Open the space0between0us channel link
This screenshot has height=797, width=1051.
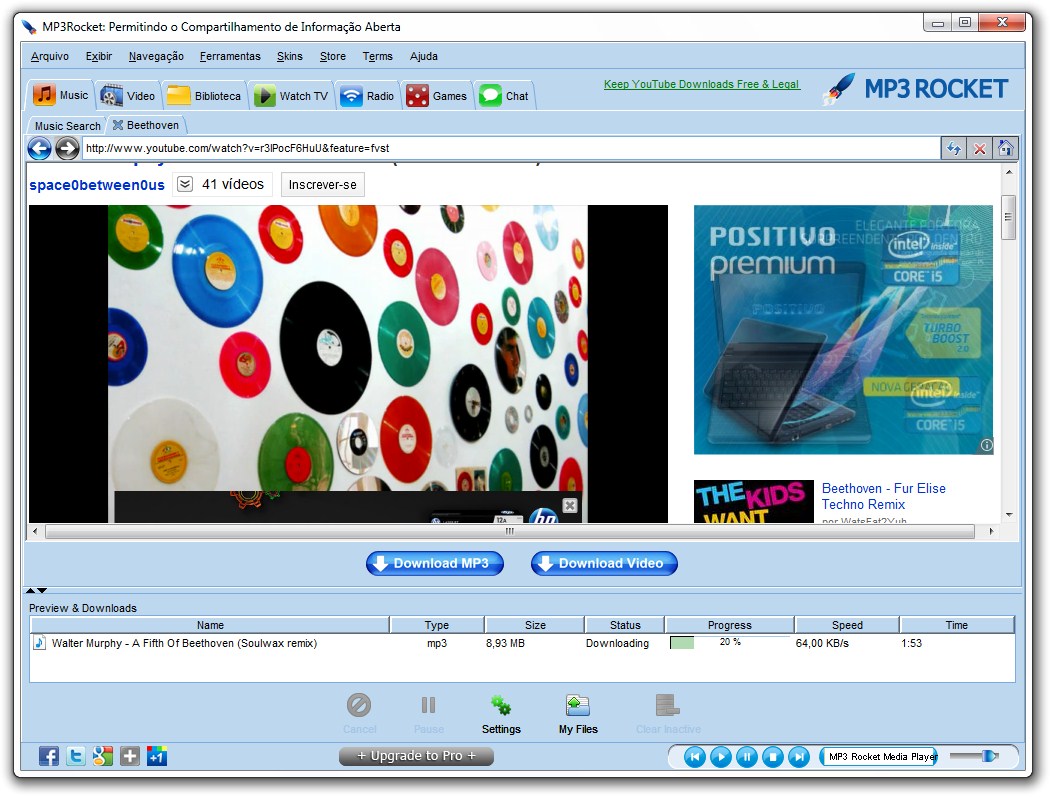tap(97, 185)
